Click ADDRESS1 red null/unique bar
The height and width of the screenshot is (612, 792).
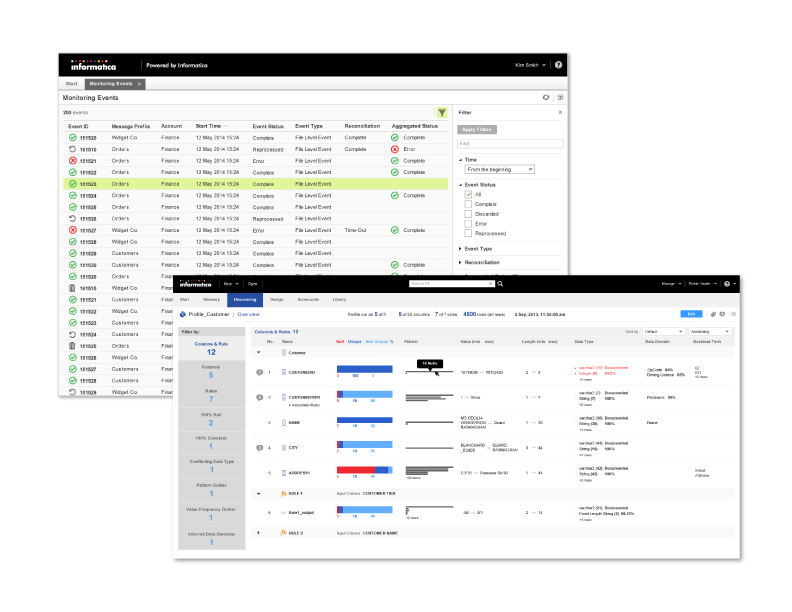365,470
